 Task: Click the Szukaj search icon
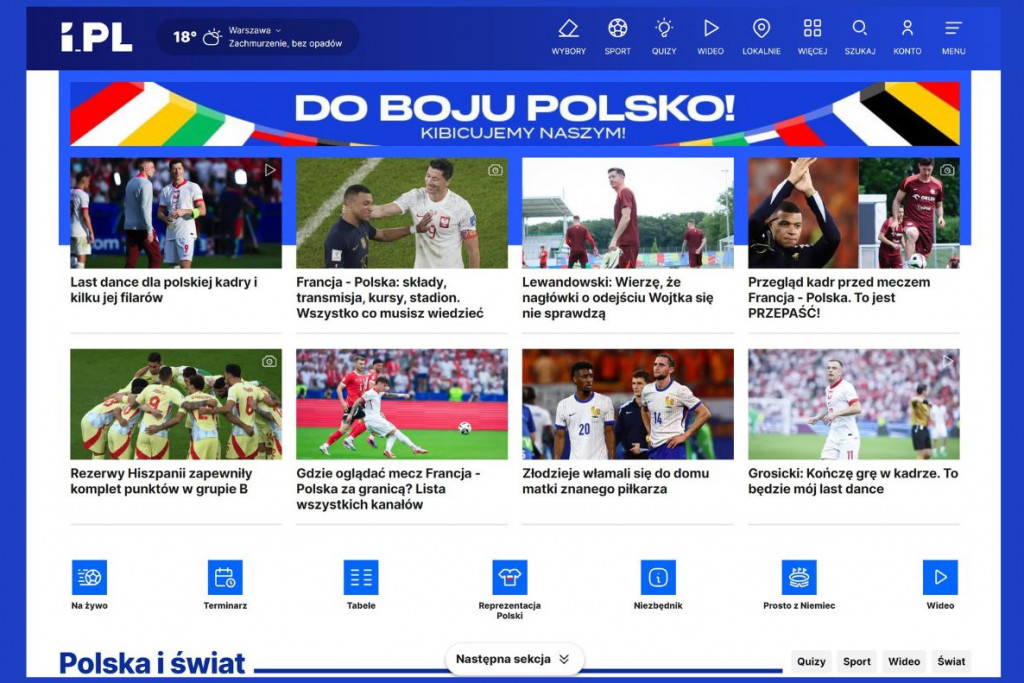859,29
